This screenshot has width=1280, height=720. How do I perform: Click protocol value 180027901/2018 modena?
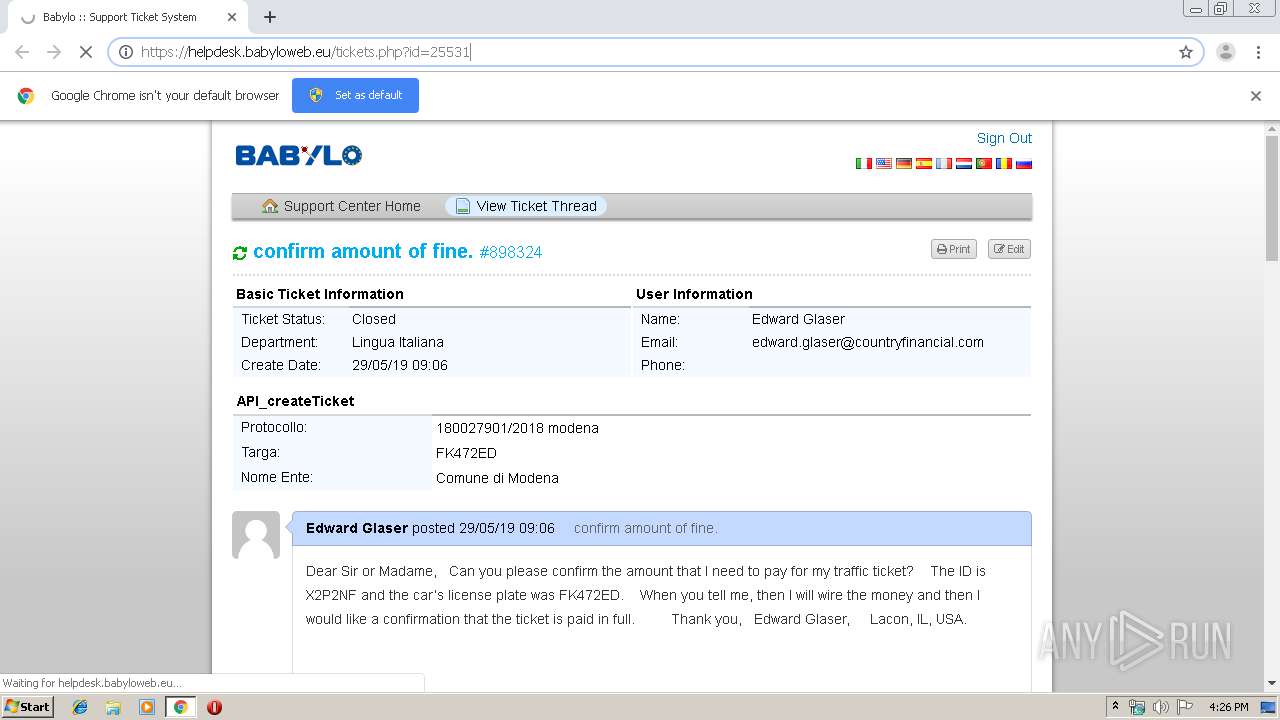pyautogui.click(x=517, y=428)
